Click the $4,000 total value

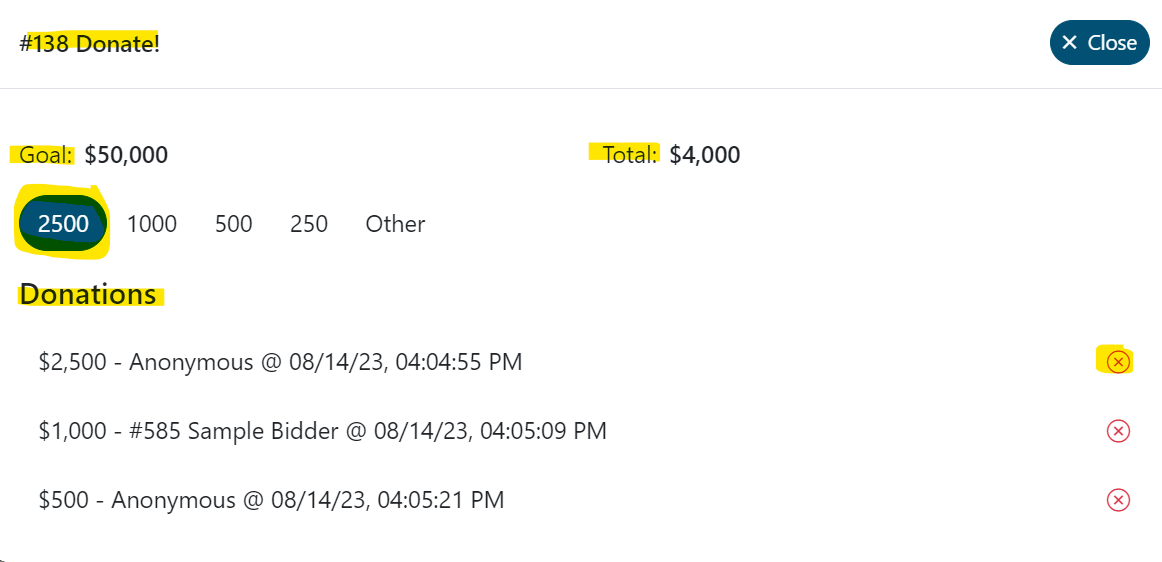[x=705, y=155]
